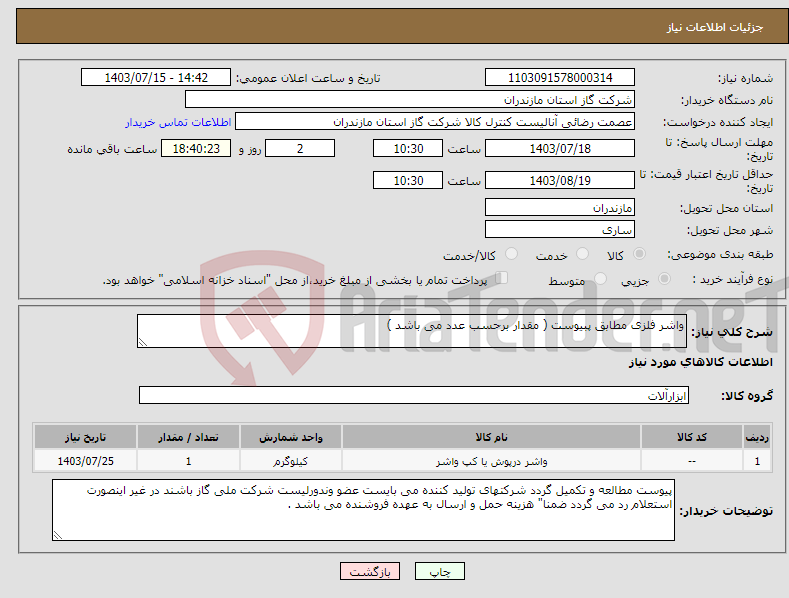Select the خدمت radio button

tap(582, 254)
